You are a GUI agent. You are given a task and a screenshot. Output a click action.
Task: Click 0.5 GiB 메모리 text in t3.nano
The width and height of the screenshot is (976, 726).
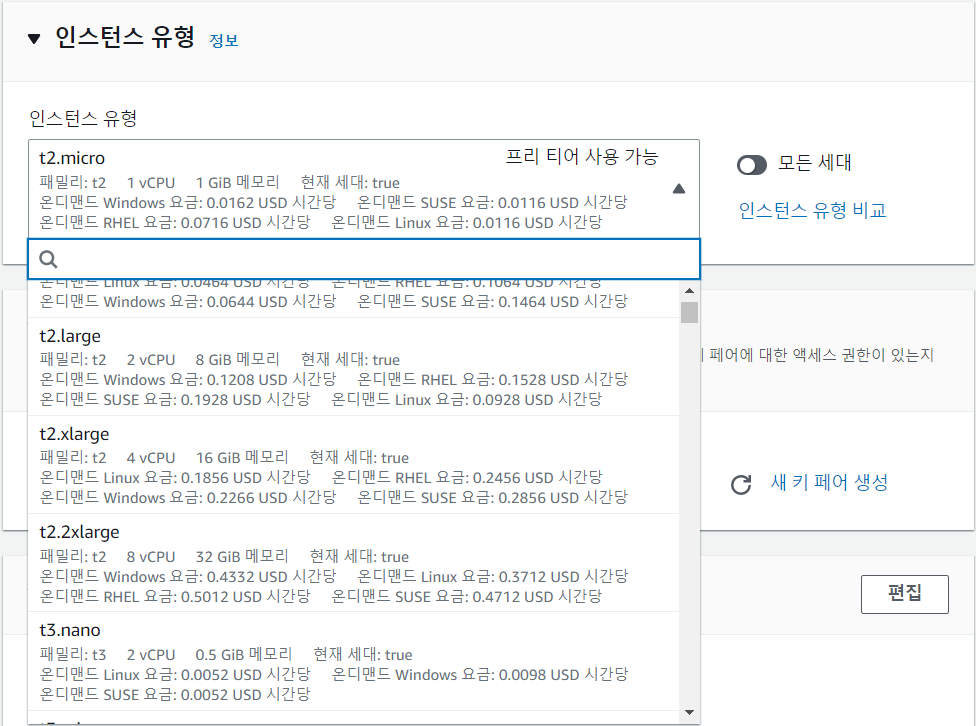tap(243, 654)
